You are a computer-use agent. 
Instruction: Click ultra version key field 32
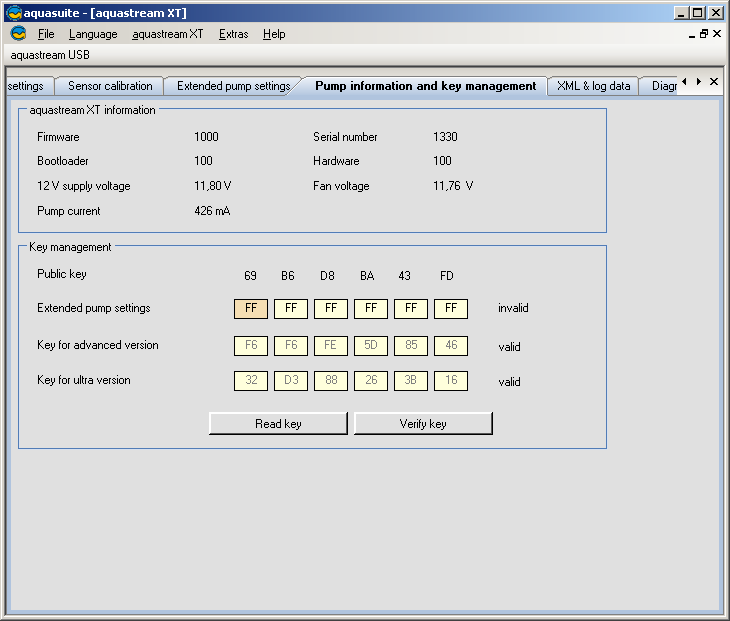251,380
